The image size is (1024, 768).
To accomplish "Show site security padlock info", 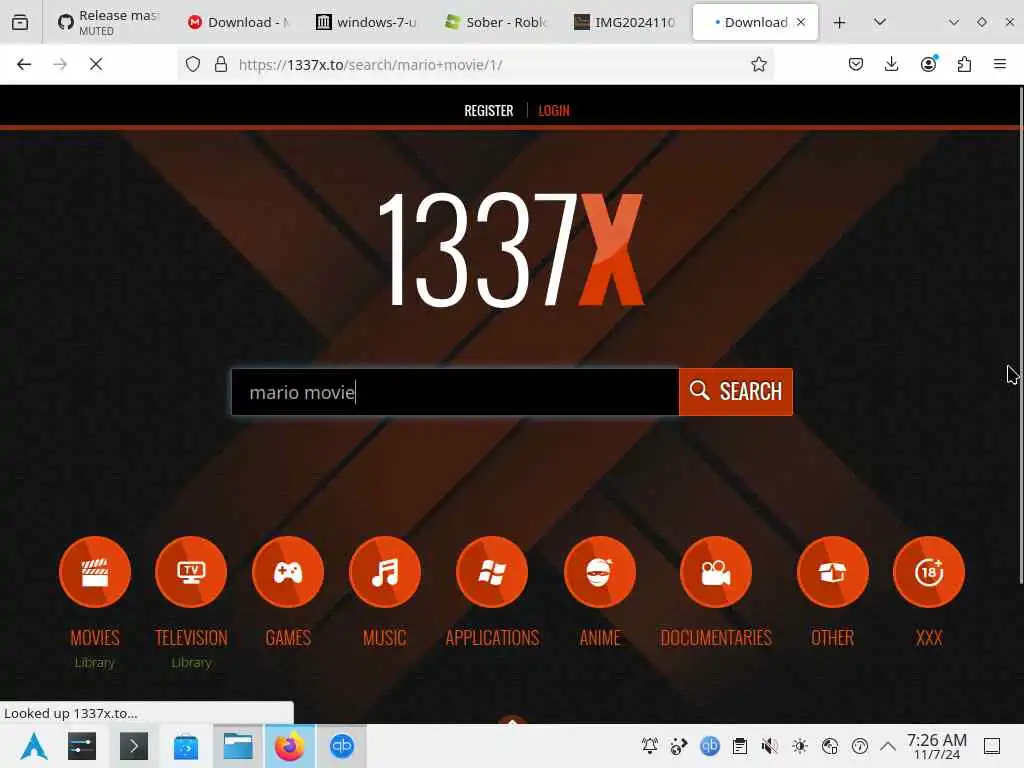I will coord(221,64).
